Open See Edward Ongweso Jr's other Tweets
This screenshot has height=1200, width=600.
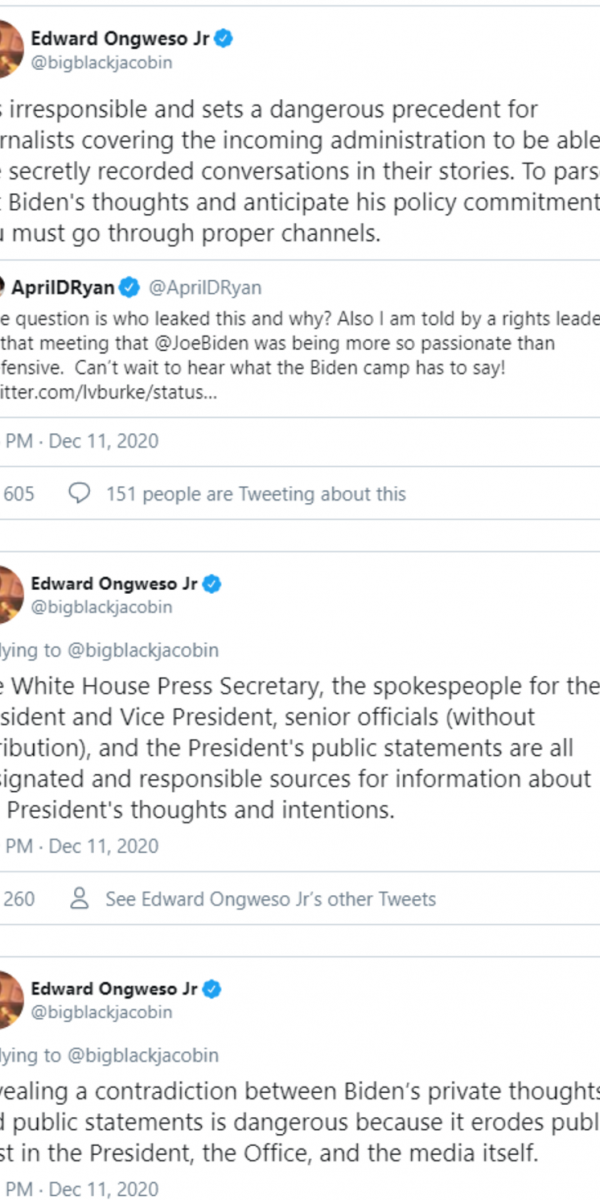tap(270, 898)
